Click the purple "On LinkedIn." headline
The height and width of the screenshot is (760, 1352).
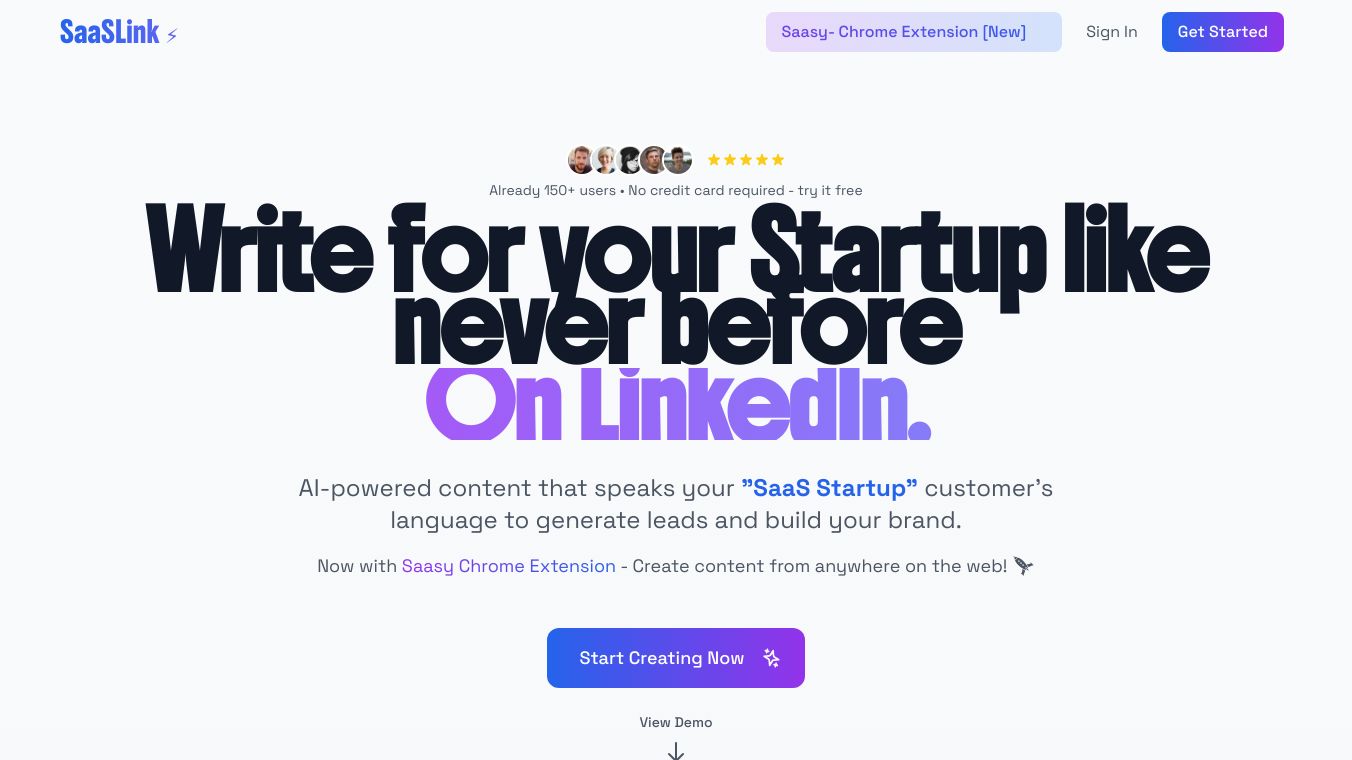point(678,405)
